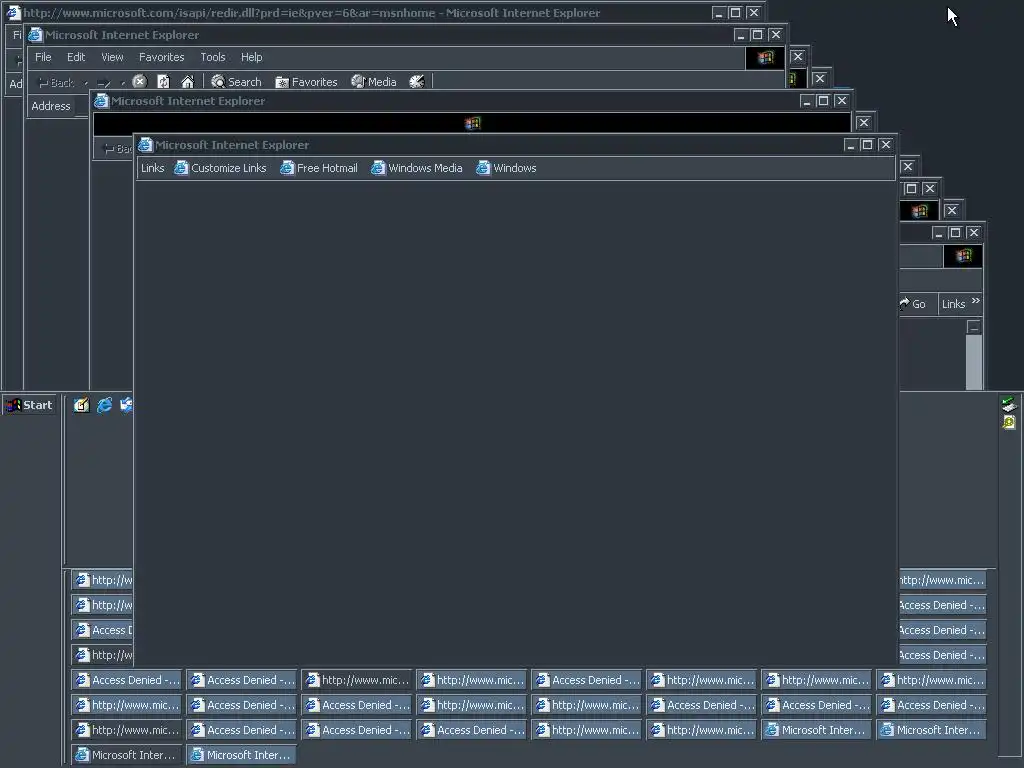This screenshot has width=1024, height=768.
Task: Click the Back button in the menu-bar window
Action: point(56,82)
